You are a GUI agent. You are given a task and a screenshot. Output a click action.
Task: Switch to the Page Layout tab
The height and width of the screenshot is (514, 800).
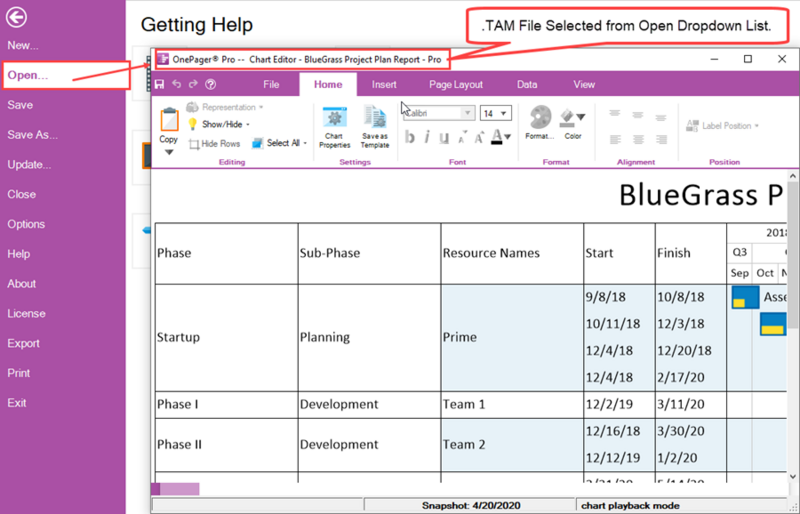pos(456,85)
